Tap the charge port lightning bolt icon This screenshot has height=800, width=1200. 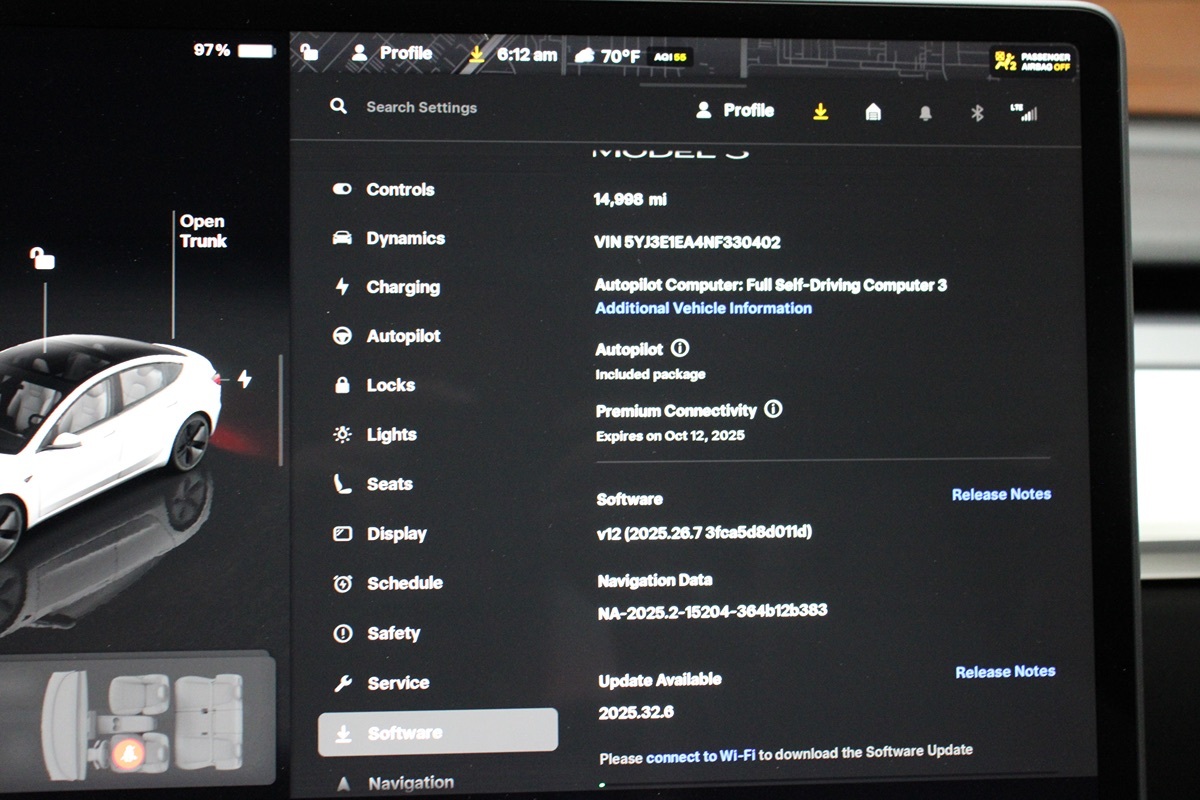(x=244, y=379)
